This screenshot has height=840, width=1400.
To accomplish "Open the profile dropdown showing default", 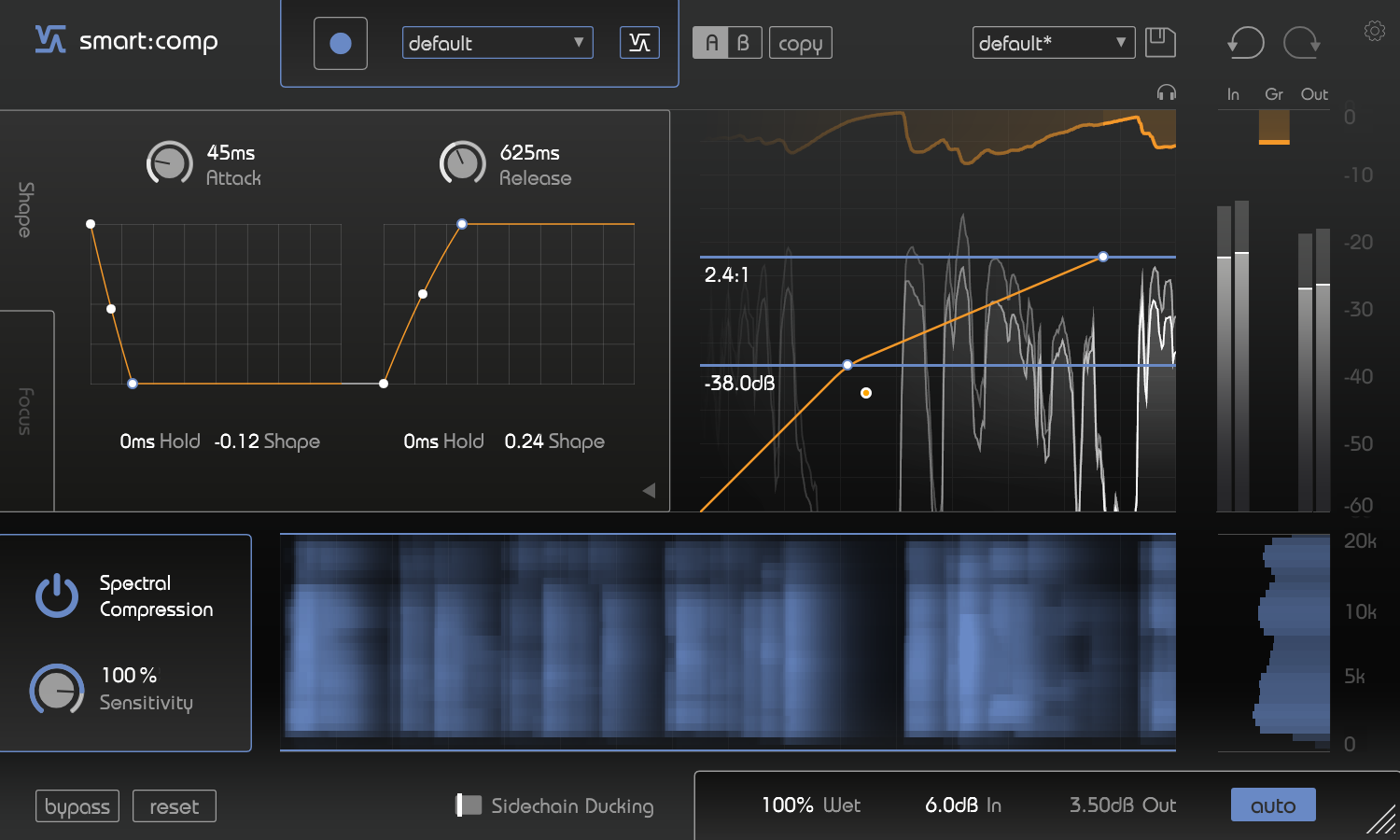I will pyautogui.click(x=497, y=42).
